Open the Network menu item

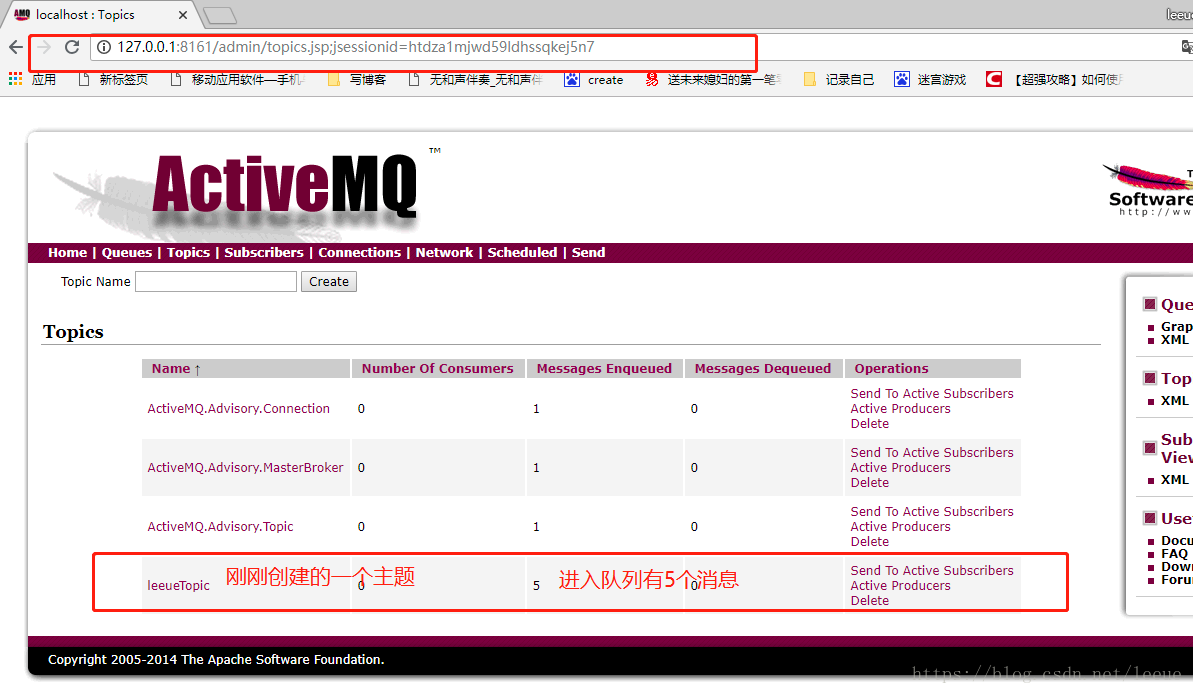[x=444, y=253]
